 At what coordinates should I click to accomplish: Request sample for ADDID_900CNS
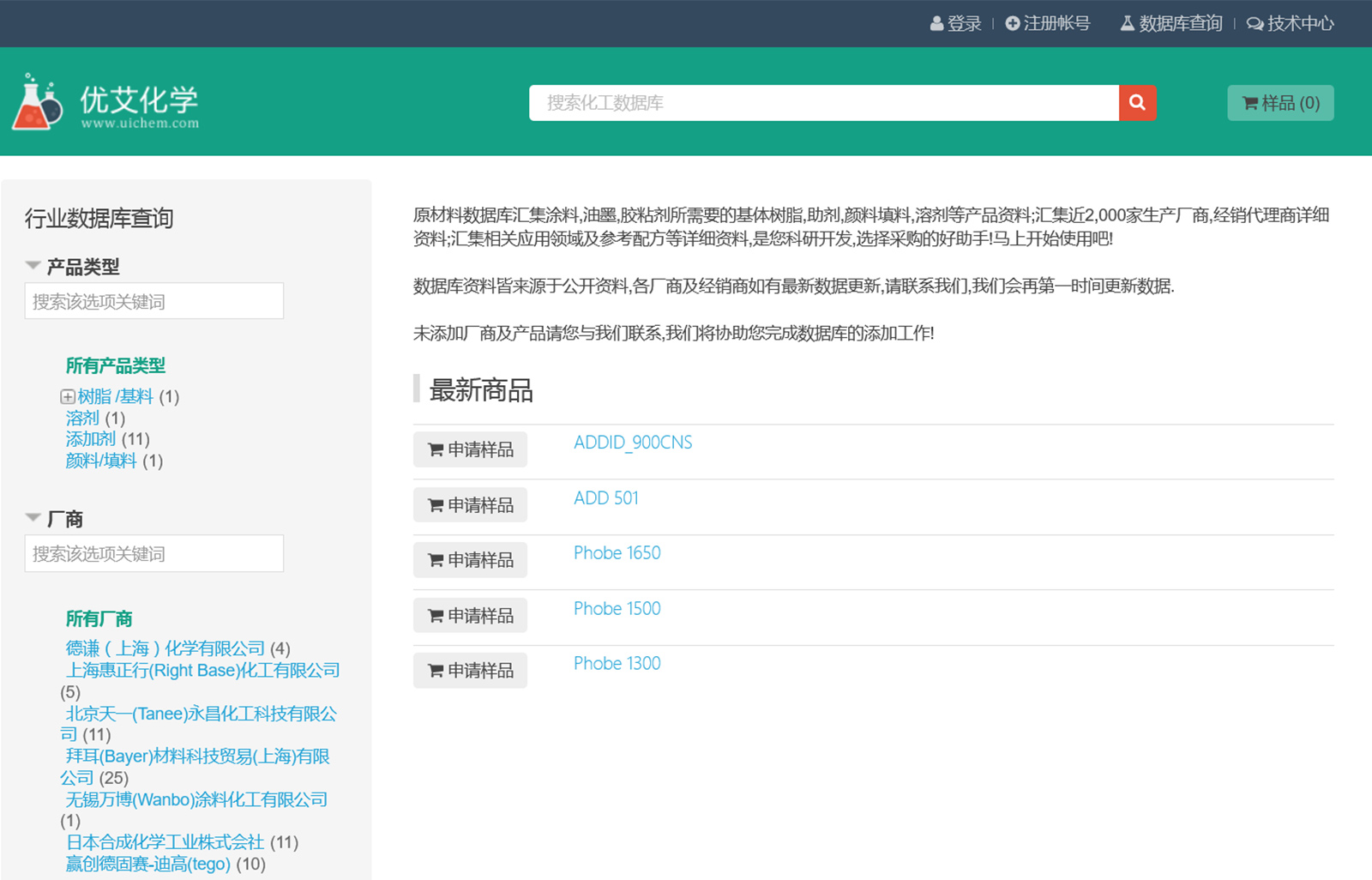(x=470, y=449)
